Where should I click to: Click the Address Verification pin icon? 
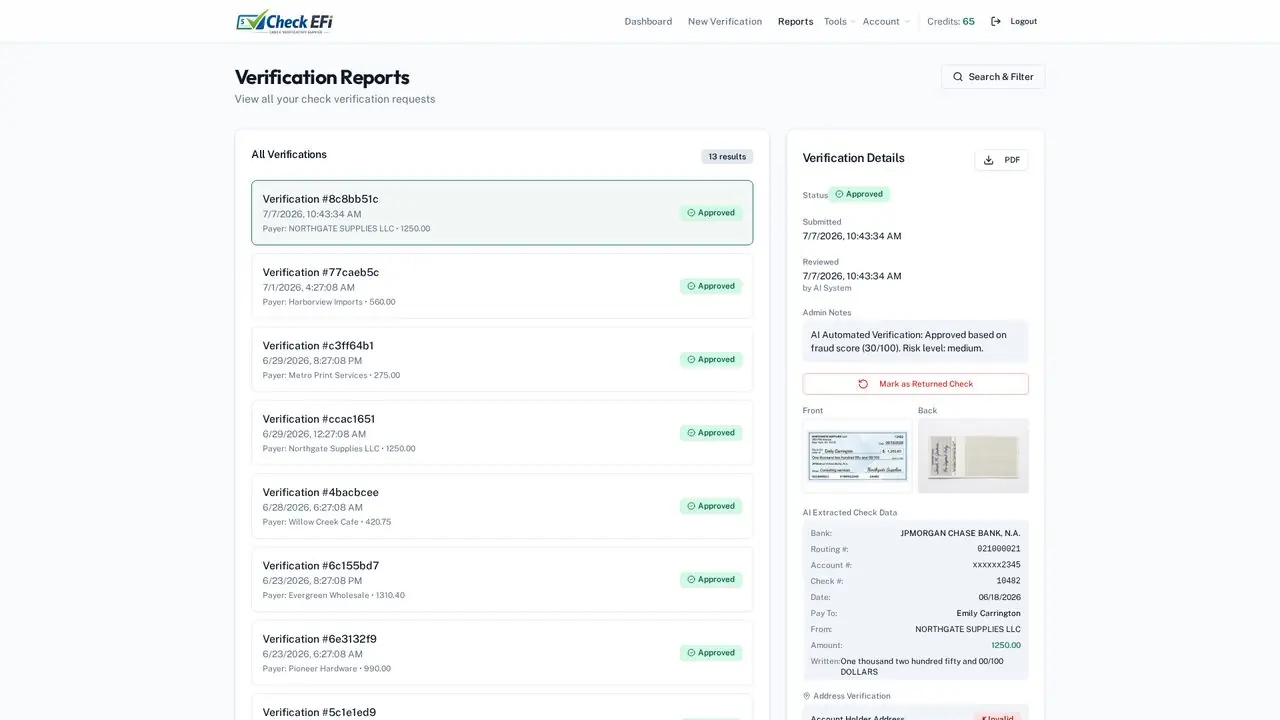[807, 696]
